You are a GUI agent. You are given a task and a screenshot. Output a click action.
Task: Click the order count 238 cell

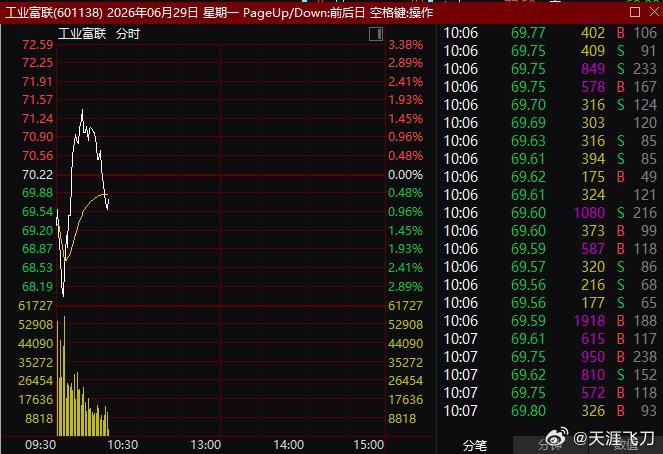click(x=645, y=357)
